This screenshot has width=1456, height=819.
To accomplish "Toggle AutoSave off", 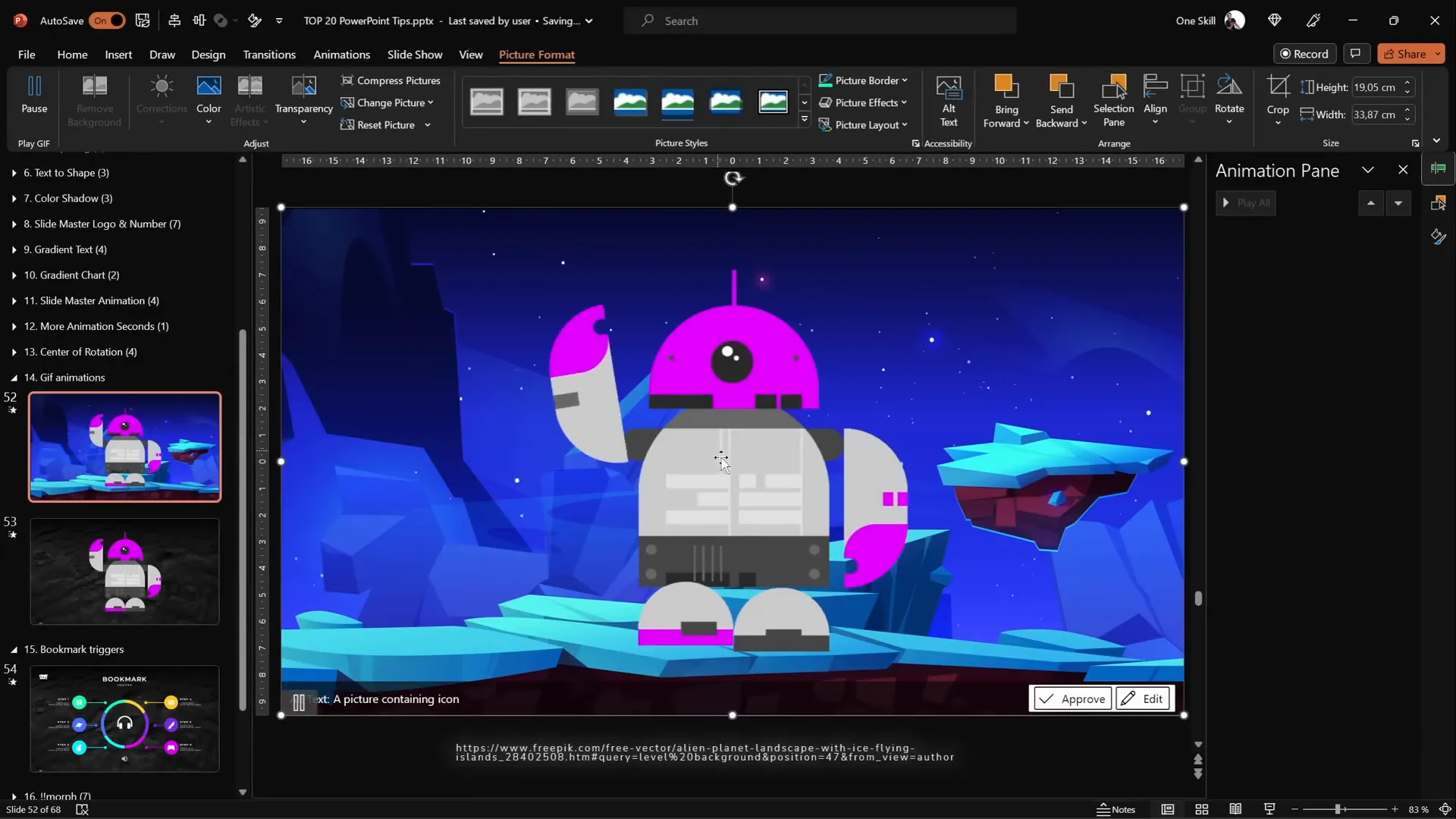I will pyautogui.click(x=107, y=20).
